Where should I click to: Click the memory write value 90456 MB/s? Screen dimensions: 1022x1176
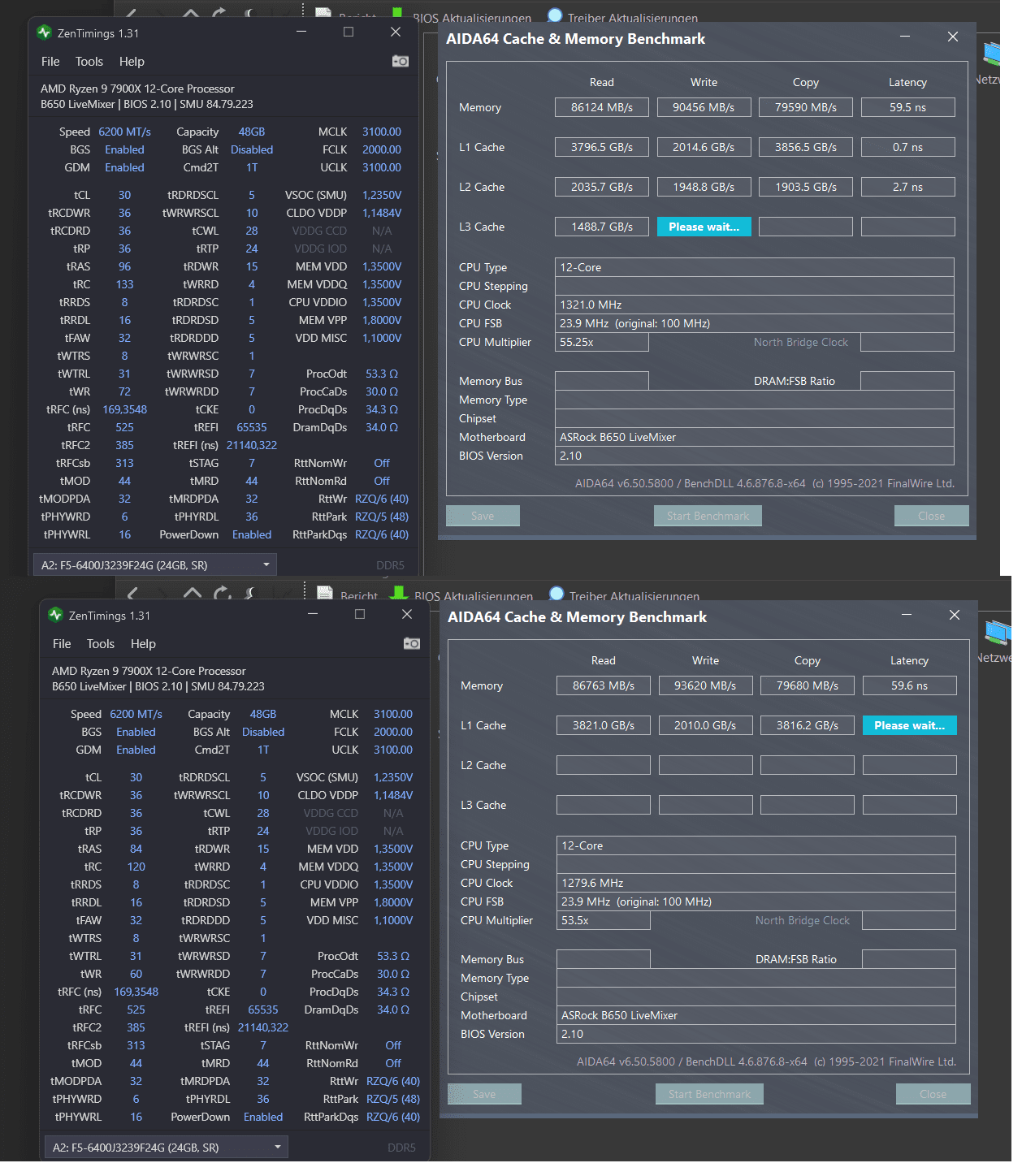pyautogui.click(x=704, y=107)
